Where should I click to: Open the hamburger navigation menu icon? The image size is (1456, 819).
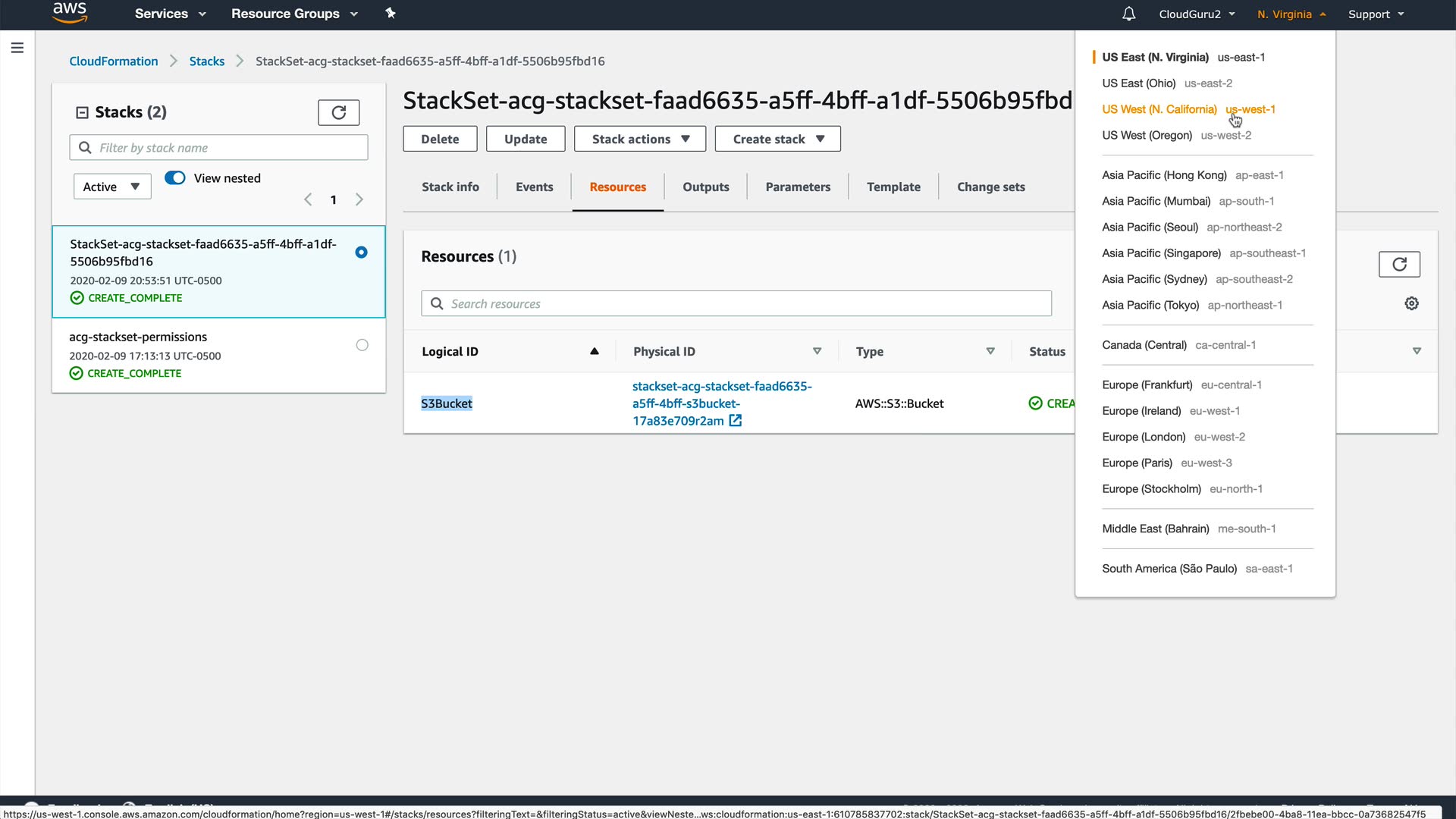click(17, 48)
